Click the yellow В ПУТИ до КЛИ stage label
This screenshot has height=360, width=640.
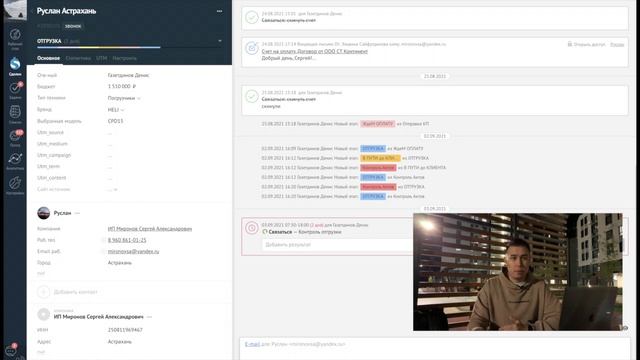(x=380, y=158)
